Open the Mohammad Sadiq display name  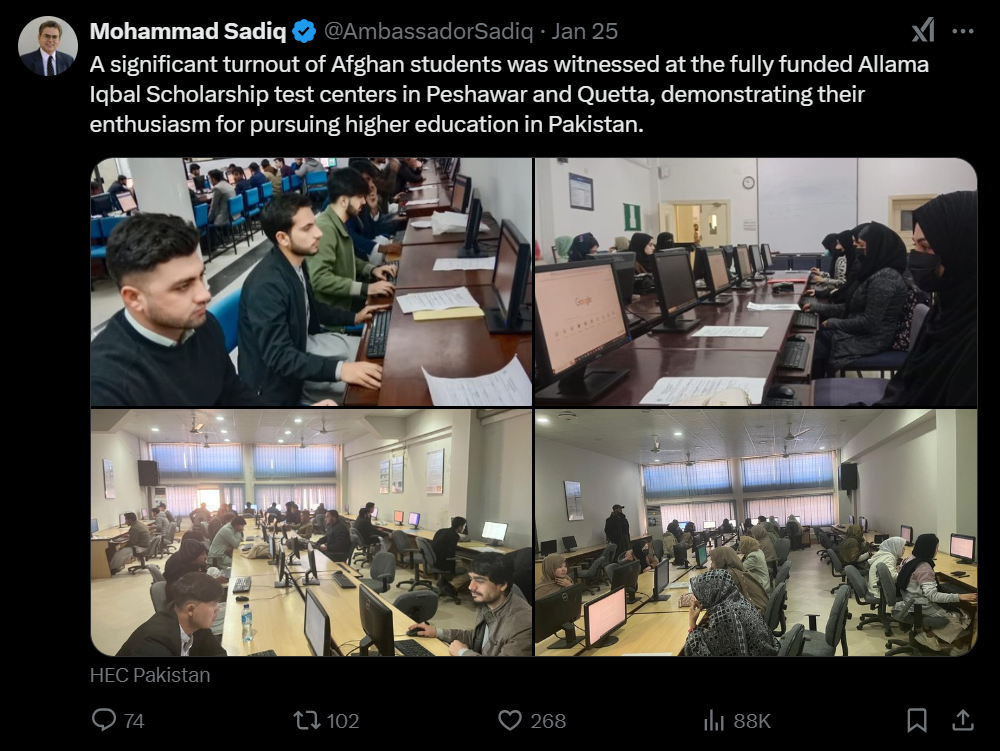pos(188,31)
